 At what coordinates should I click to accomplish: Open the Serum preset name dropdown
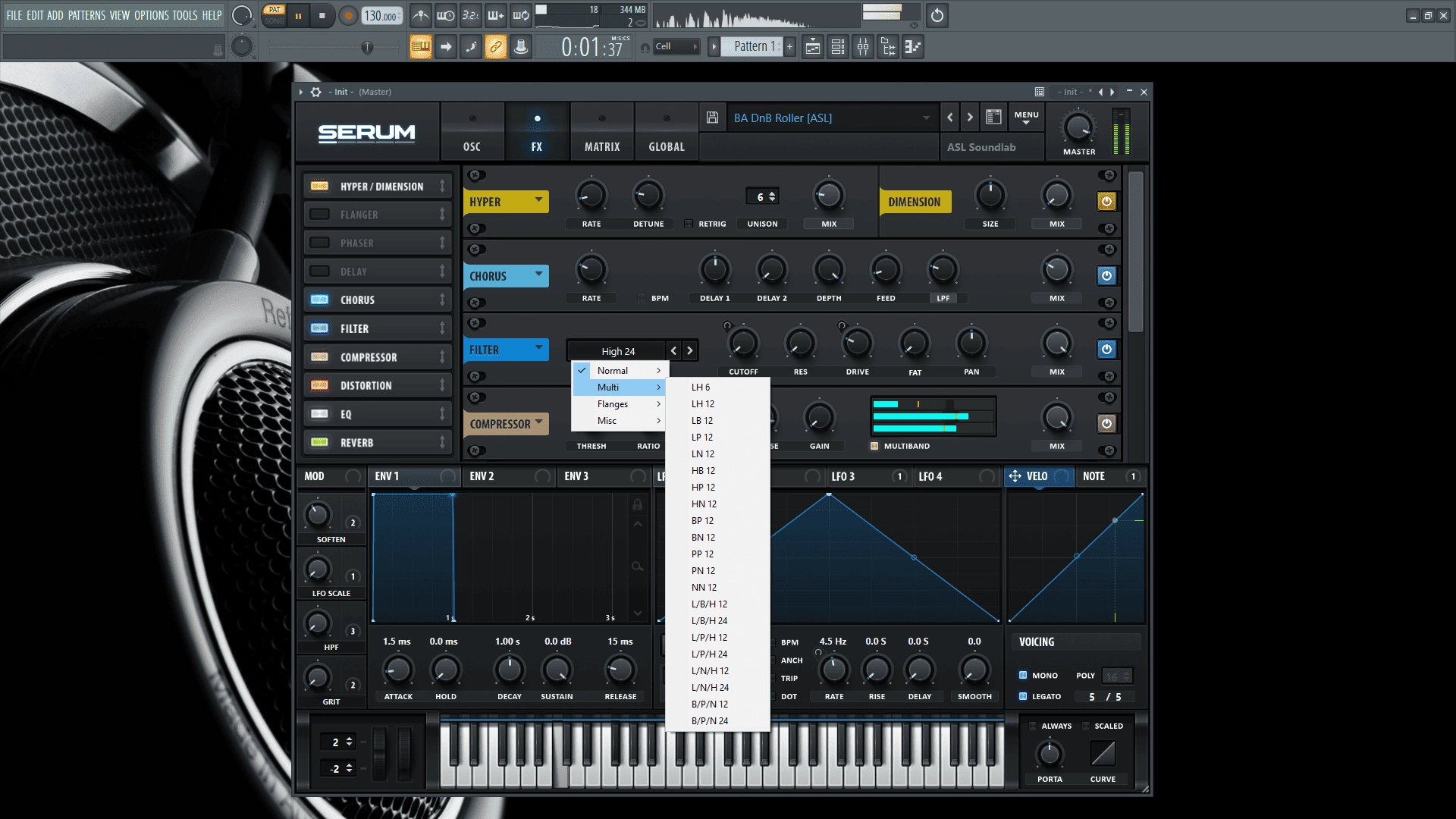coord(926,118)
